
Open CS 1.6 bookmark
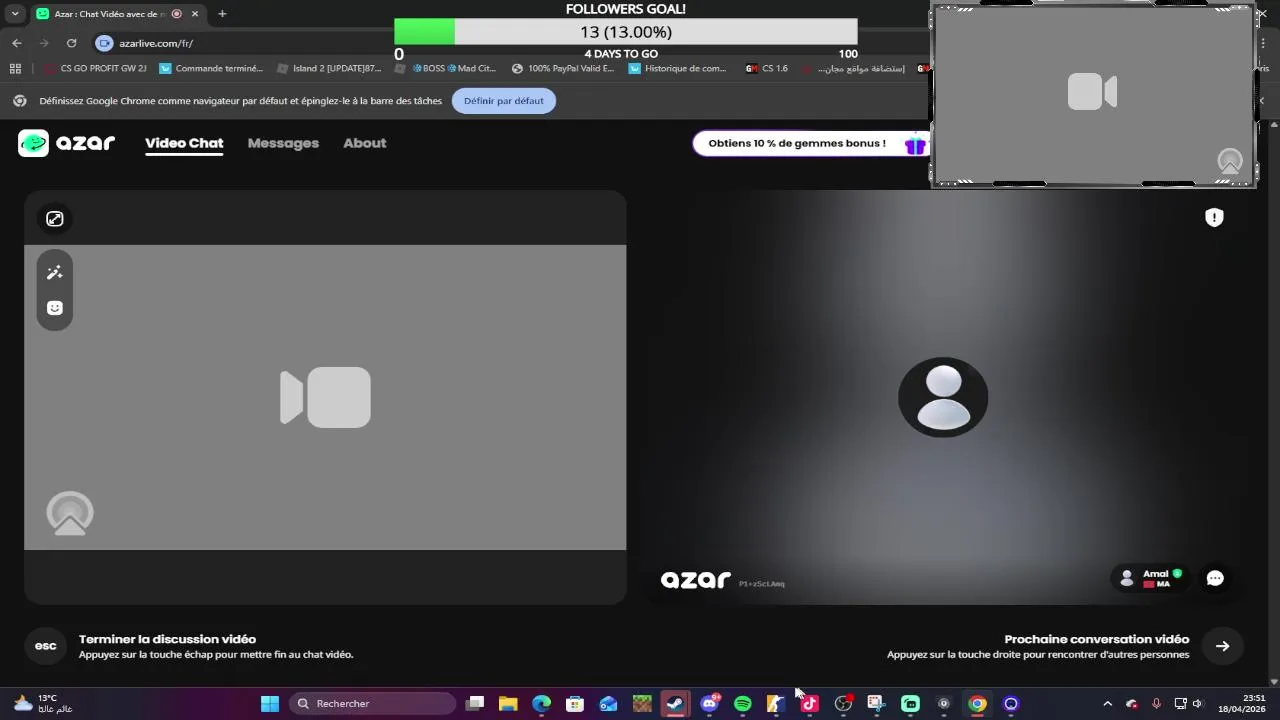coord(767,69)
